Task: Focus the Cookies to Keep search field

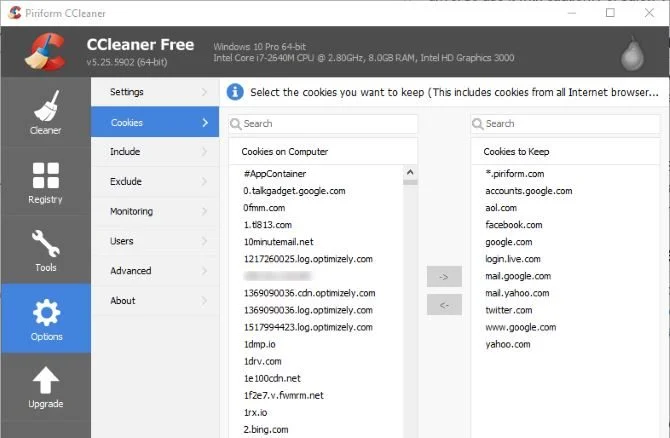Action: 565,124
